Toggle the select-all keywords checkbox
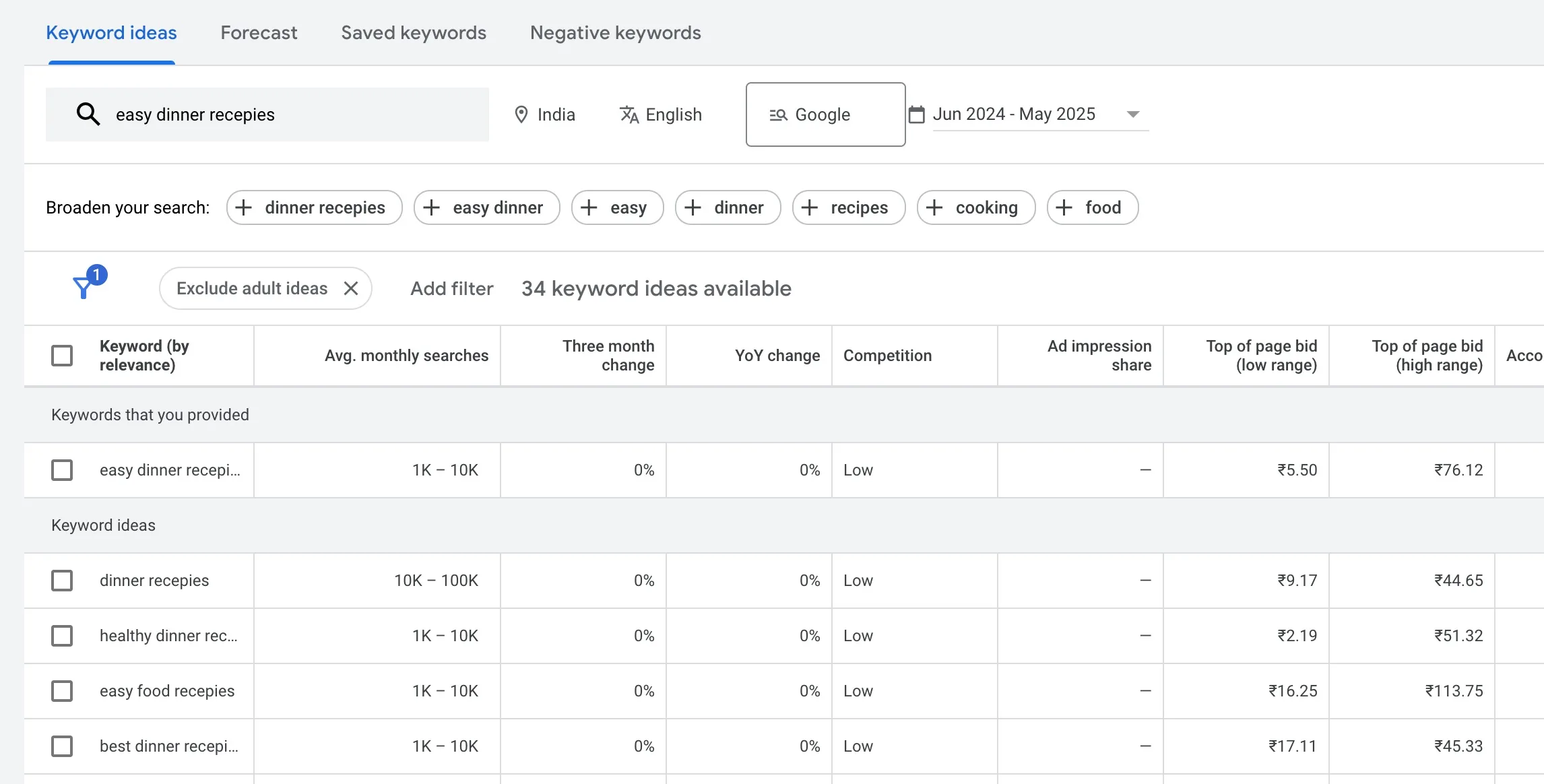Viewport: 1544px width, 784px height. [61, 355]
